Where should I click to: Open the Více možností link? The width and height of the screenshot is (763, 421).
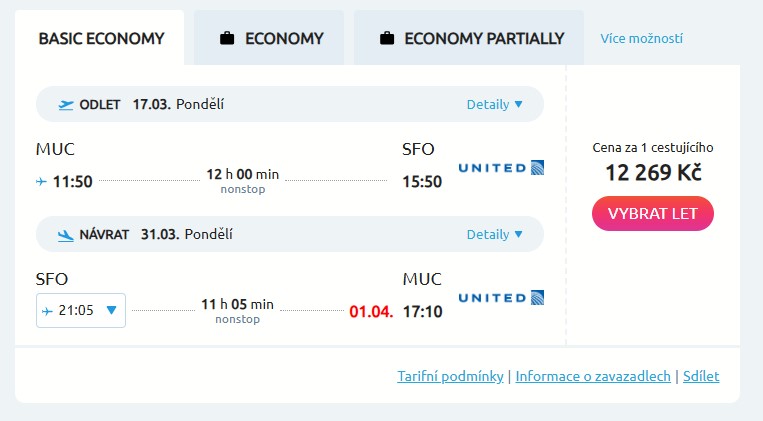coord(641,39)
